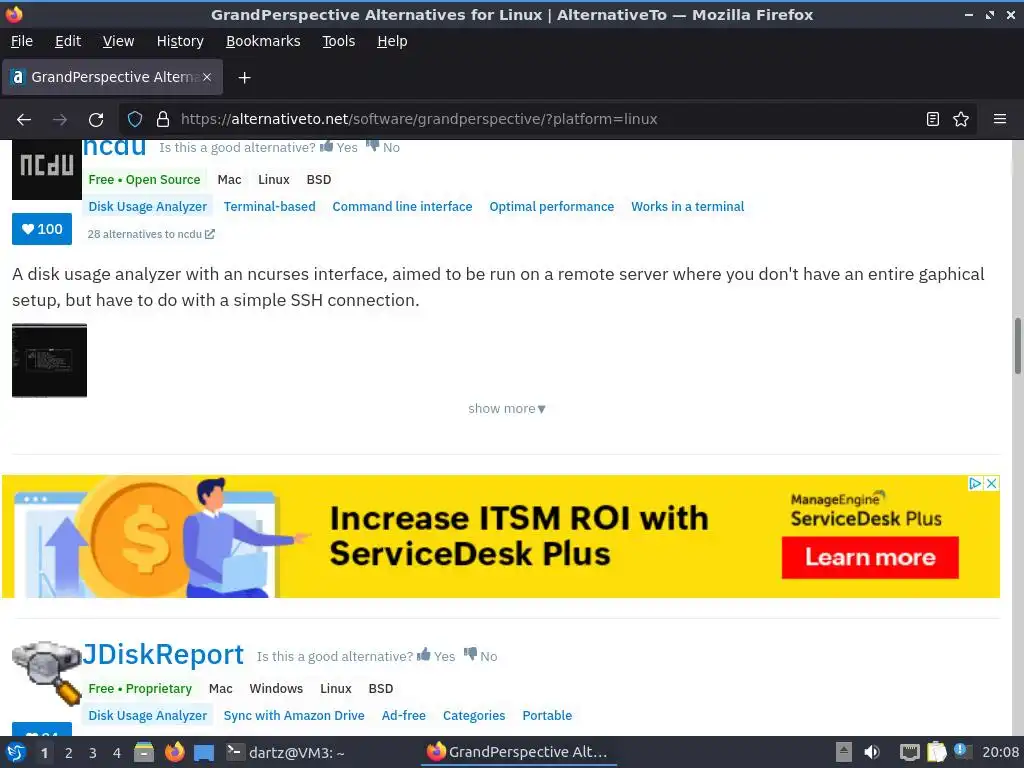
Task: Open network icon in system tray
Action: (909, 752)
